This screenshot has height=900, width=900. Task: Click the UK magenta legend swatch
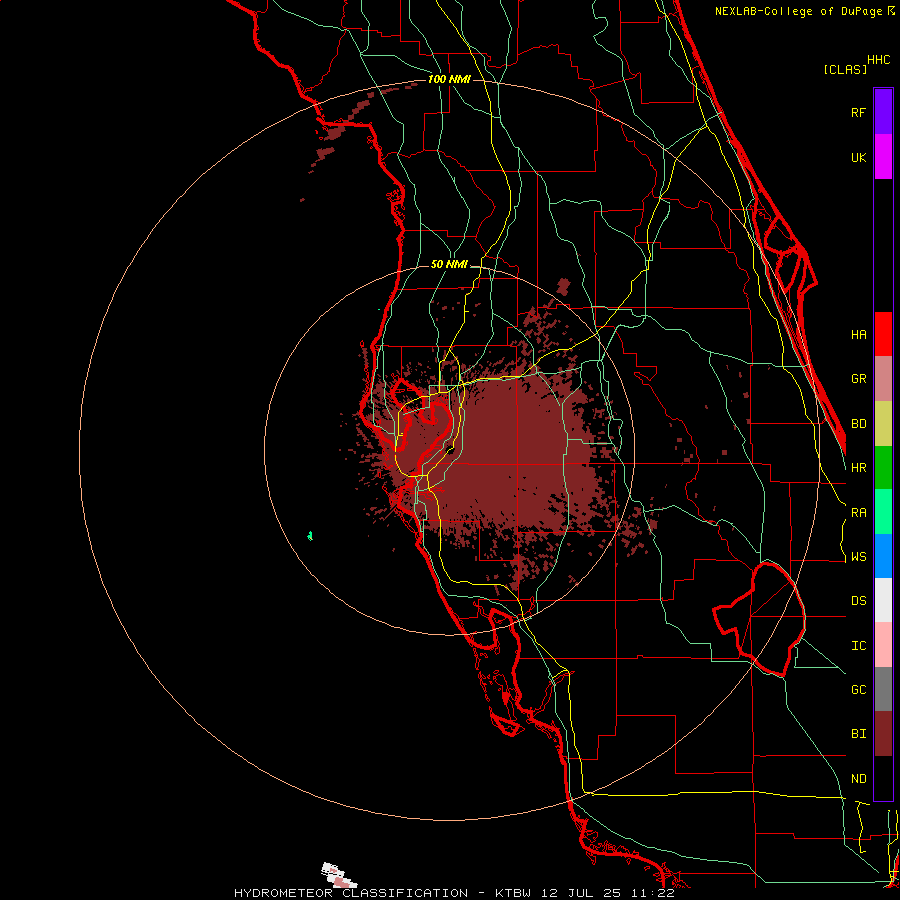(883, 157)
